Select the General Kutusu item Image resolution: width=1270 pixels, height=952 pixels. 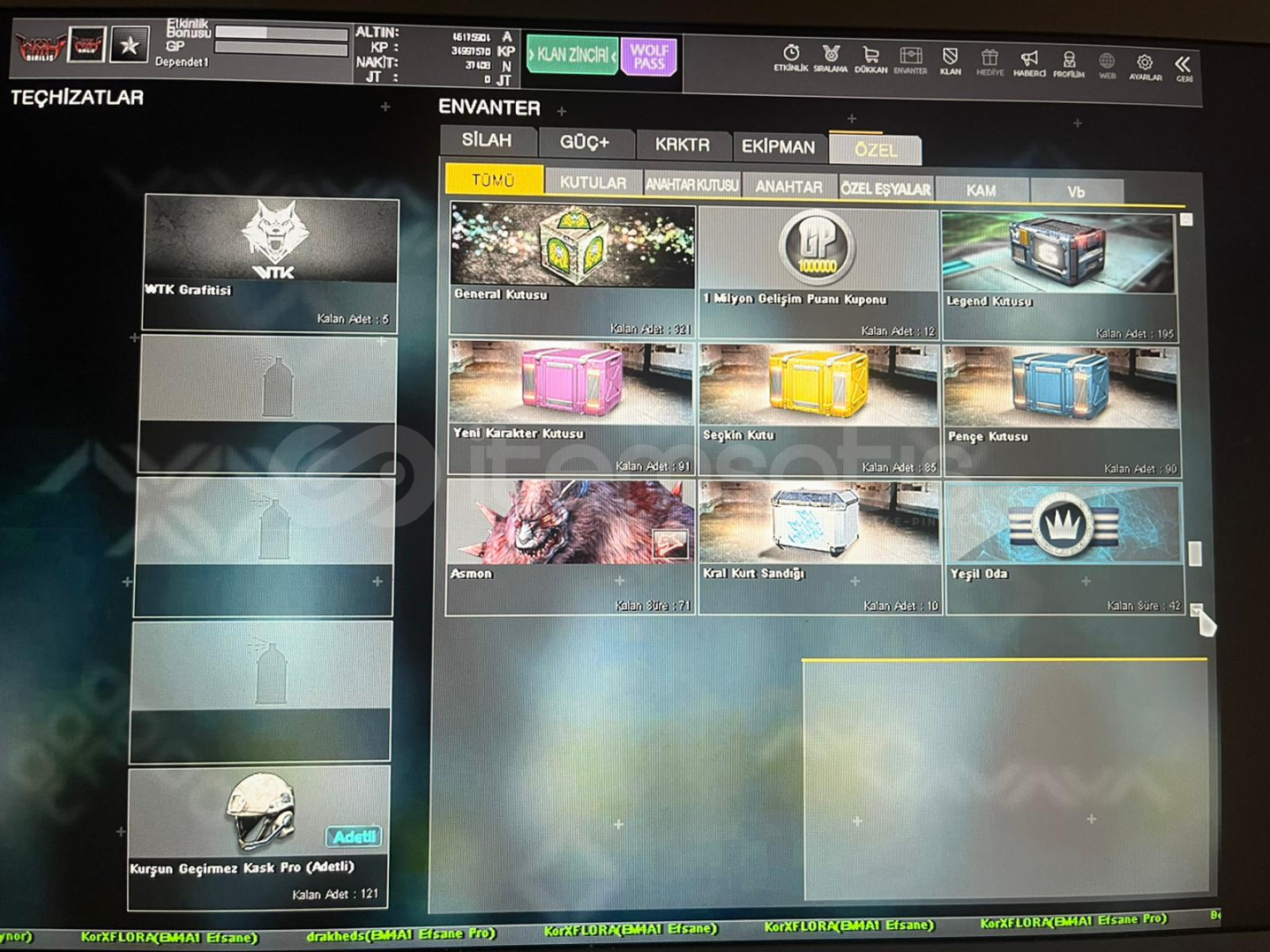pos(572,270)
